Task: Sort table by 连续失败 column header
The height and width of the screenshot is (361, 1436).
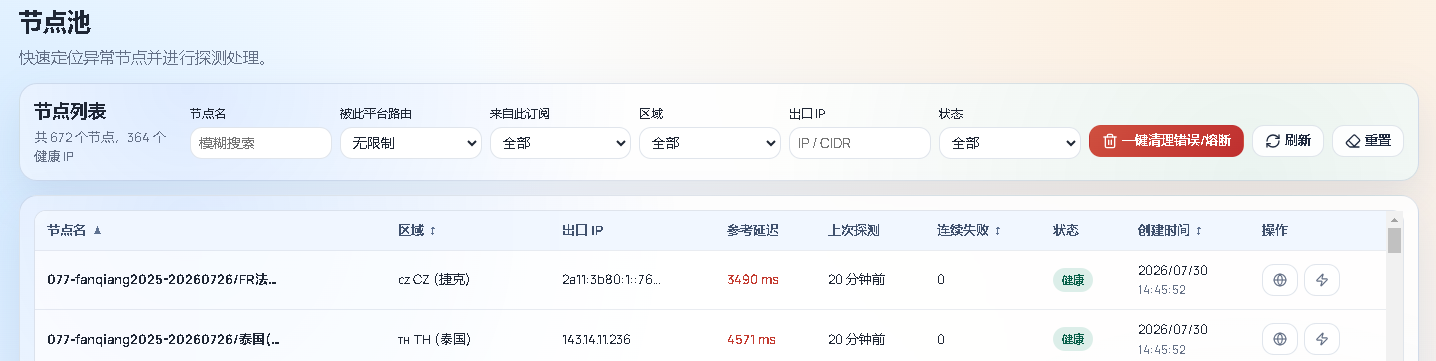Action: [x=969, y=230]
